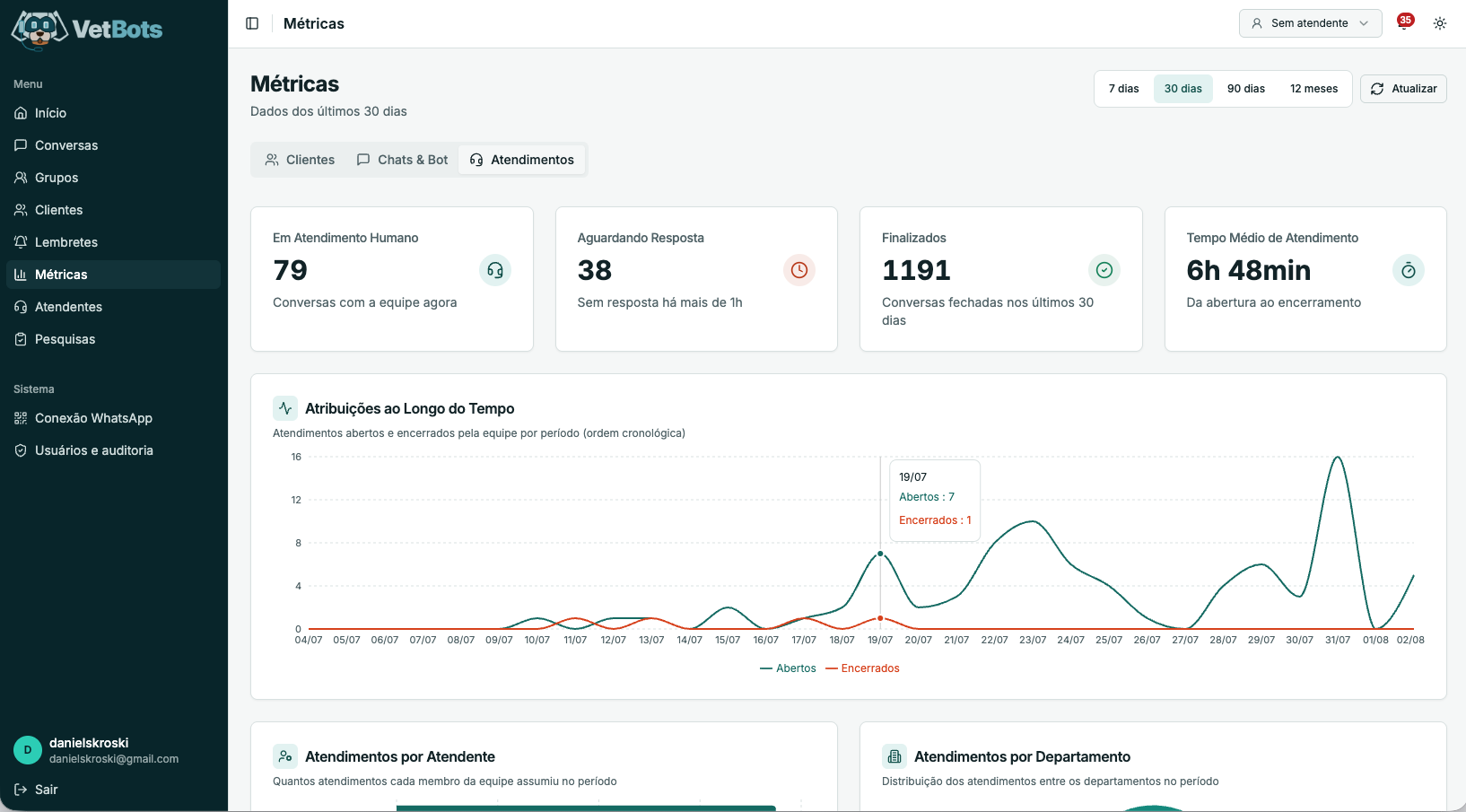The width and height of the screenshot is (1466, 812).
Task: Open Usuários e auditoria in the sidebar
Action: tap(113, 450)
